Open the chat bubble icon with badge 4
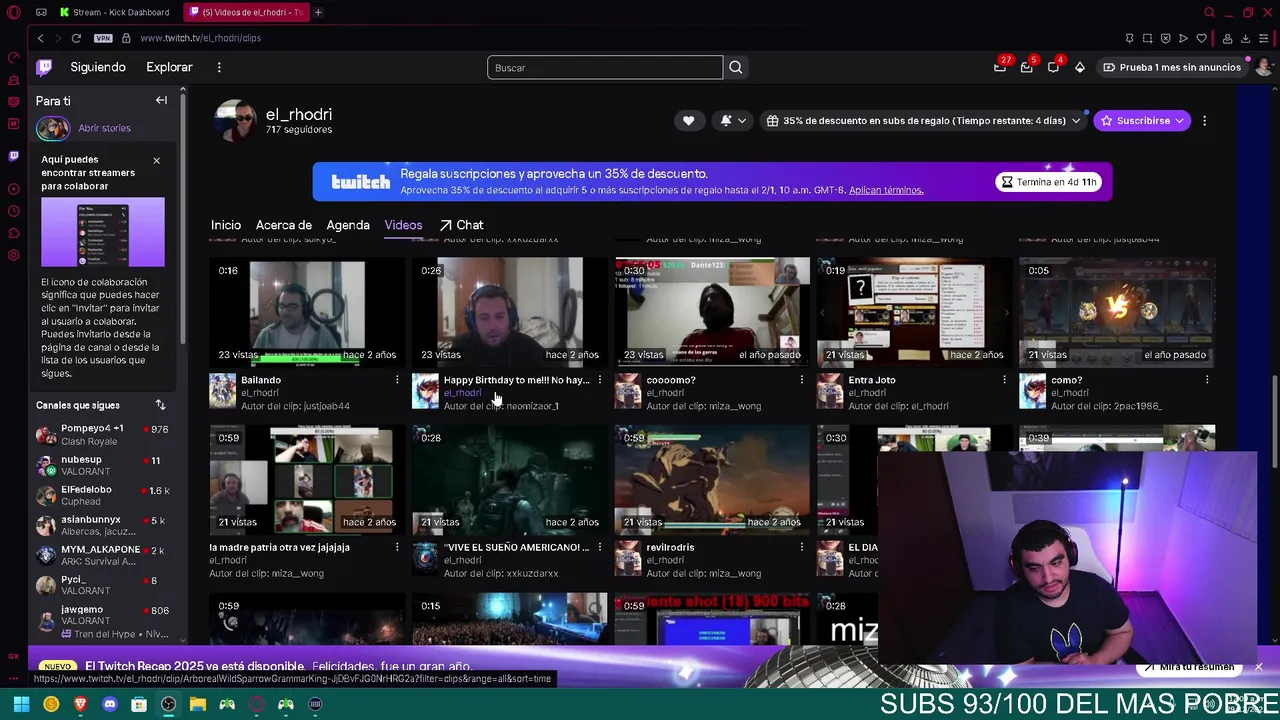This screenshot has width=1280, height=720. pyautogui.click(x=1054, y=67)
